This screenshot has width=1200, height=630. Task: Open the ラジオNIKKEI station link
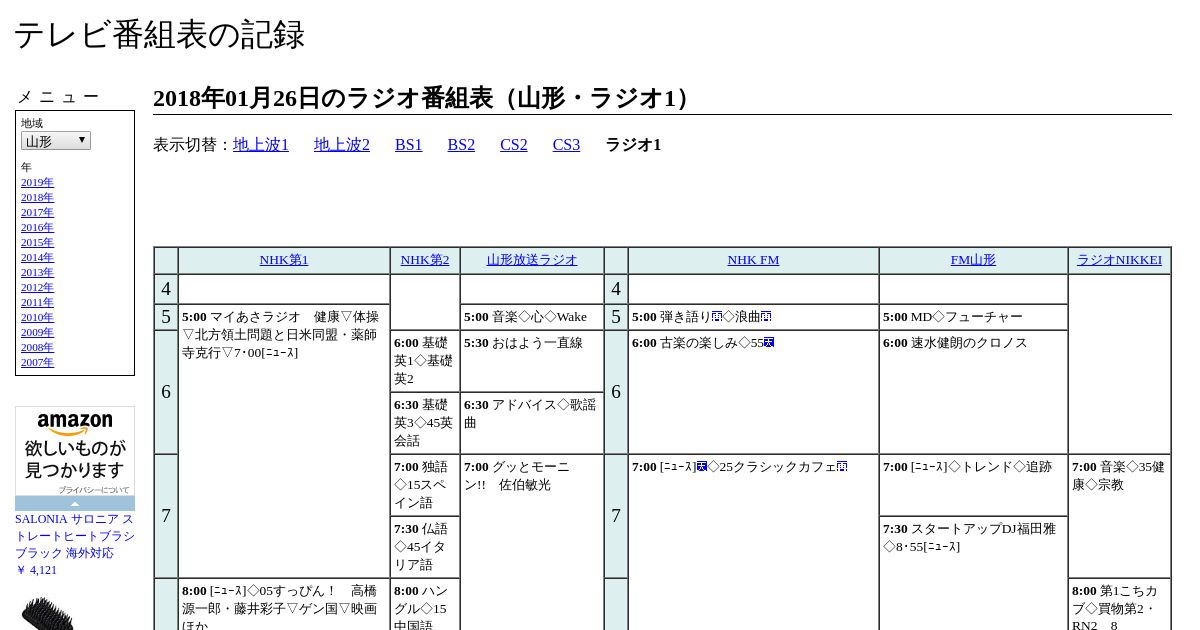point(1119,260)
